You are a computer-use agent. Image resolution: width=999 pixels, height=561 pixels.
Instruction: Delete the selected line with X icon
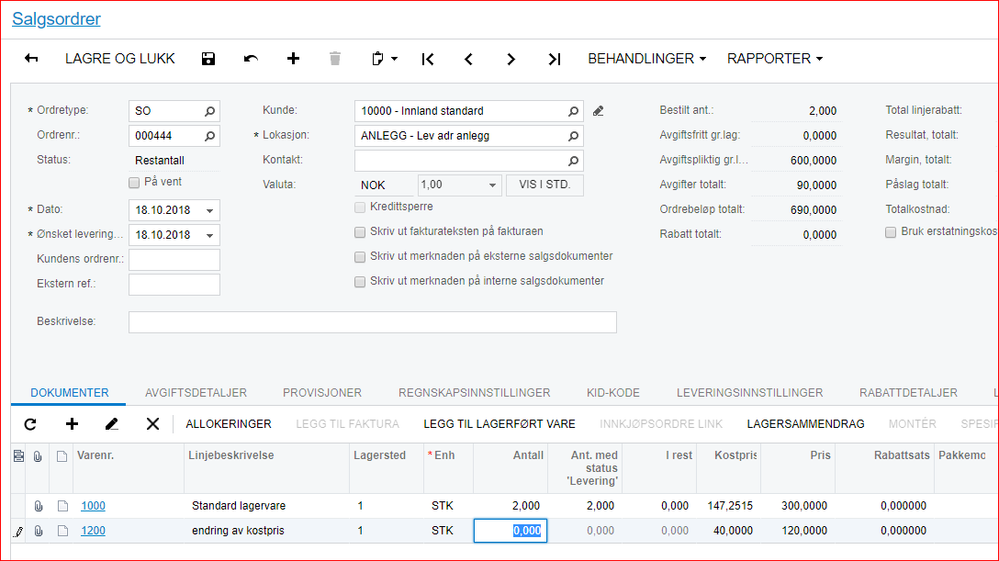click(x=153, y=424)
